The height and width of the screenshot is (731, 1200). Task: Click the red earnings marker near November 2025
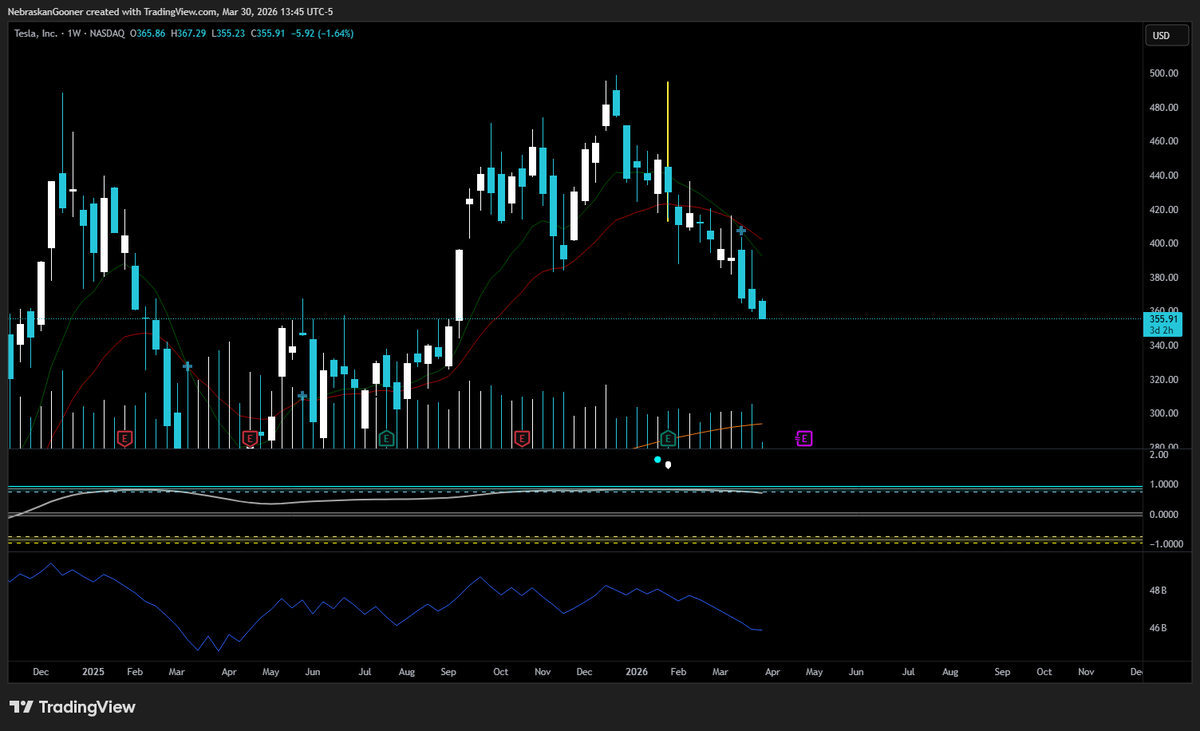pos(521,438)
